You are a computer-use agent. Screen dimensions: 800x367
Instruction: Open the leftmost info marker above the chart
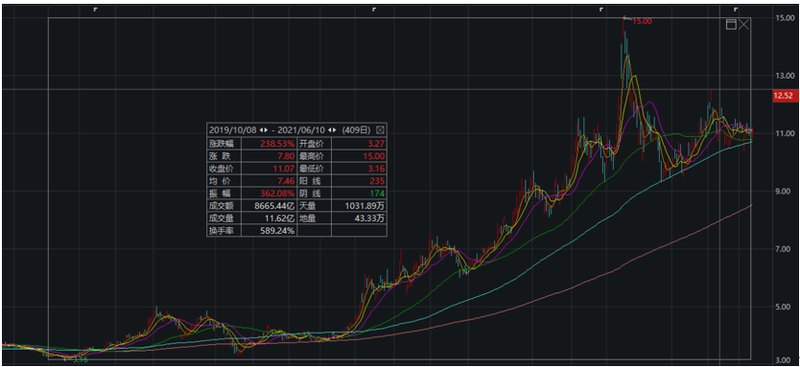pyautogui.click(x=95, y=9)
